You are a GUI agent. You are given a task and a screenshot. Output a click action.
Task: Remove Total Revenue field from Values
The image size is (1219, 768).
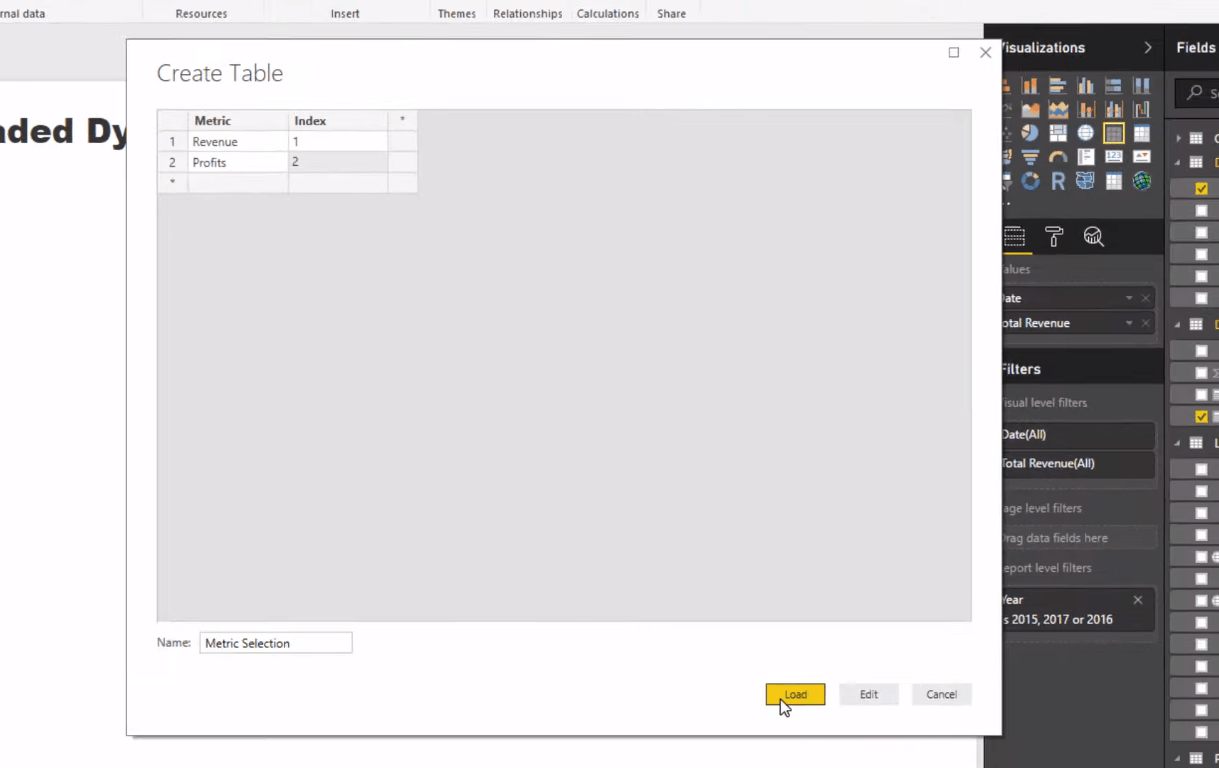[1146, 323]
